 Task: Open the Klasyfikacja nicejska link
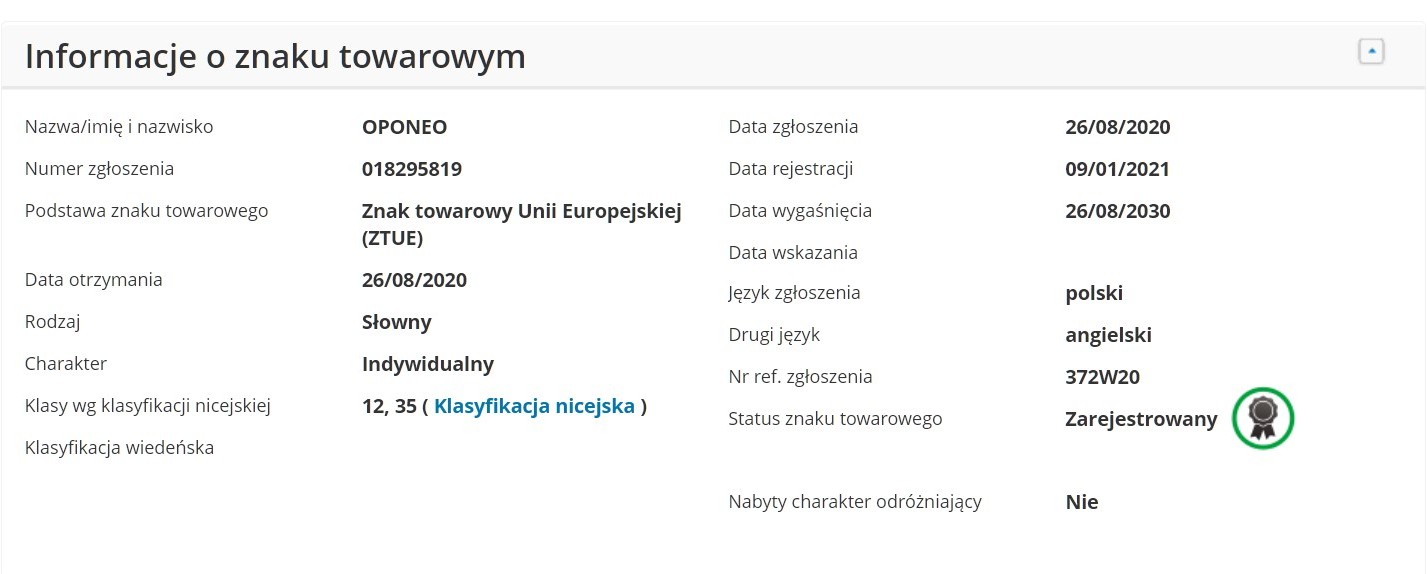pos(534,406)
